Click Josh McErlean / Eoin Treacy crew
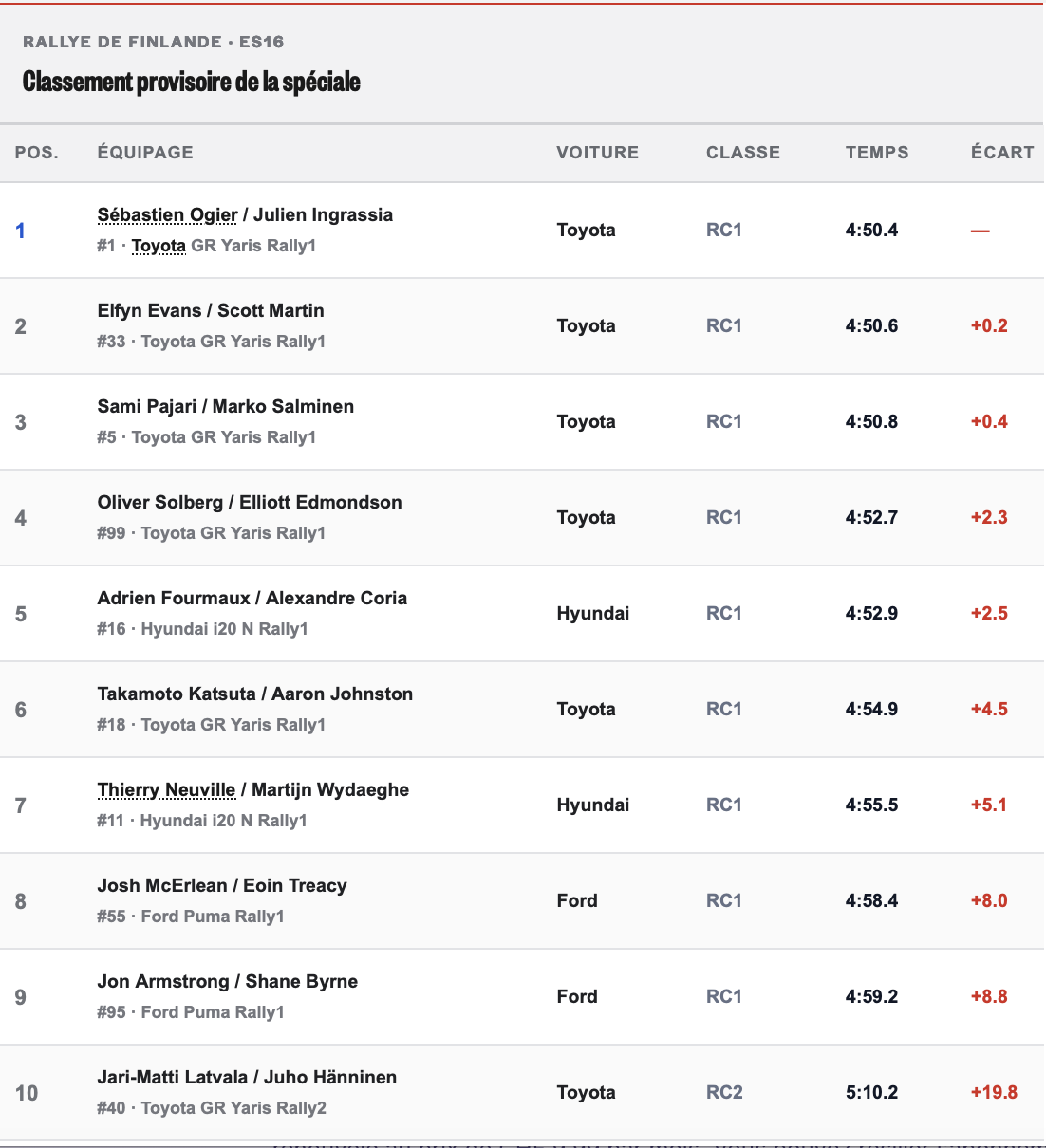 click(x=222, y=885)
